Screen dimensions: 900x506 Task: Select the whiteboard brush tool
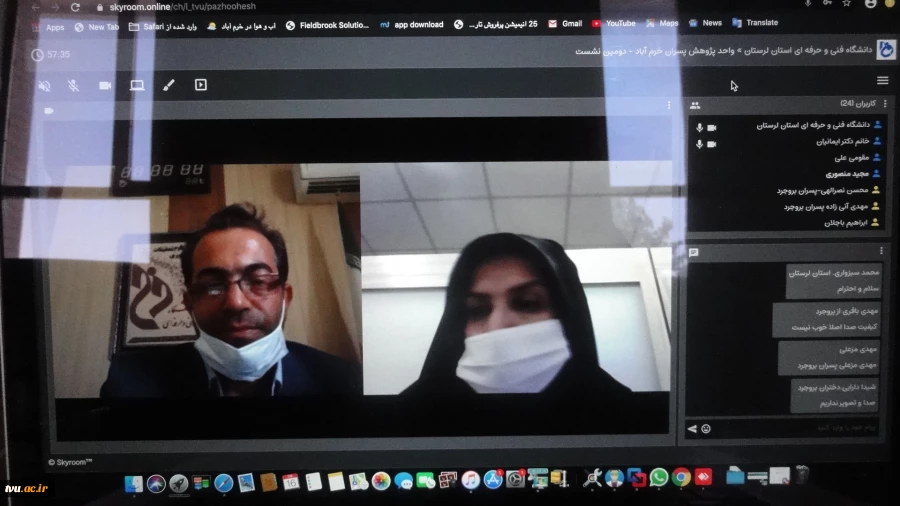click(x=169, y=85)
